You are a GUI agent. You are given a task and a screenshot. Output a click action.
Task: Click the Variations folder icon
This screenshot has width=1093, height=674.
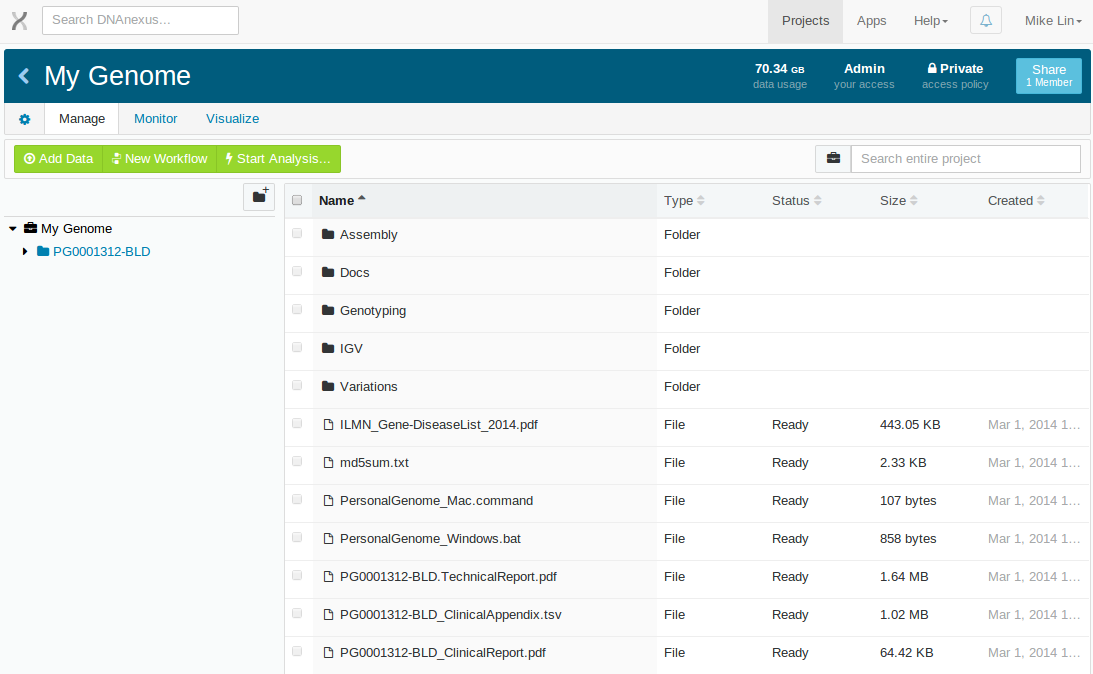pos(328,386)
